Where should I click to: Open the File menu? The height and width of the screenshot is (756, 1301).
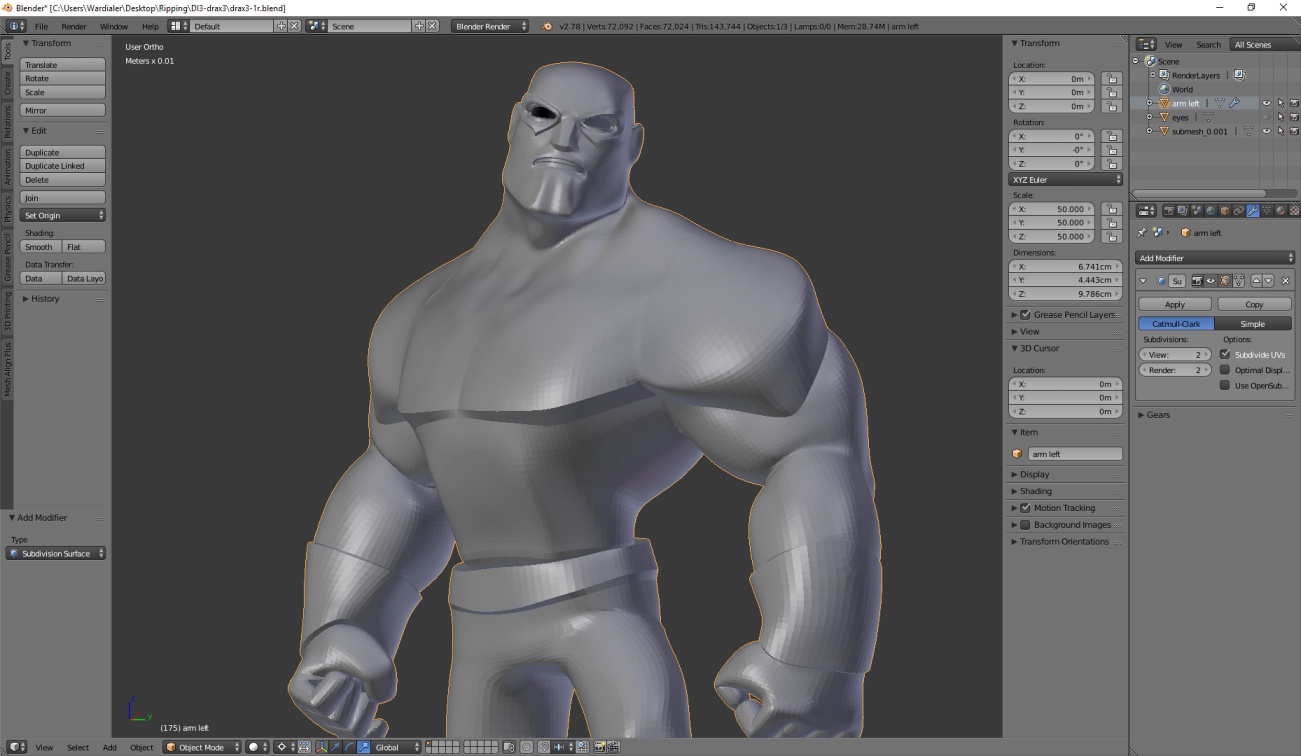coord(41,26)
